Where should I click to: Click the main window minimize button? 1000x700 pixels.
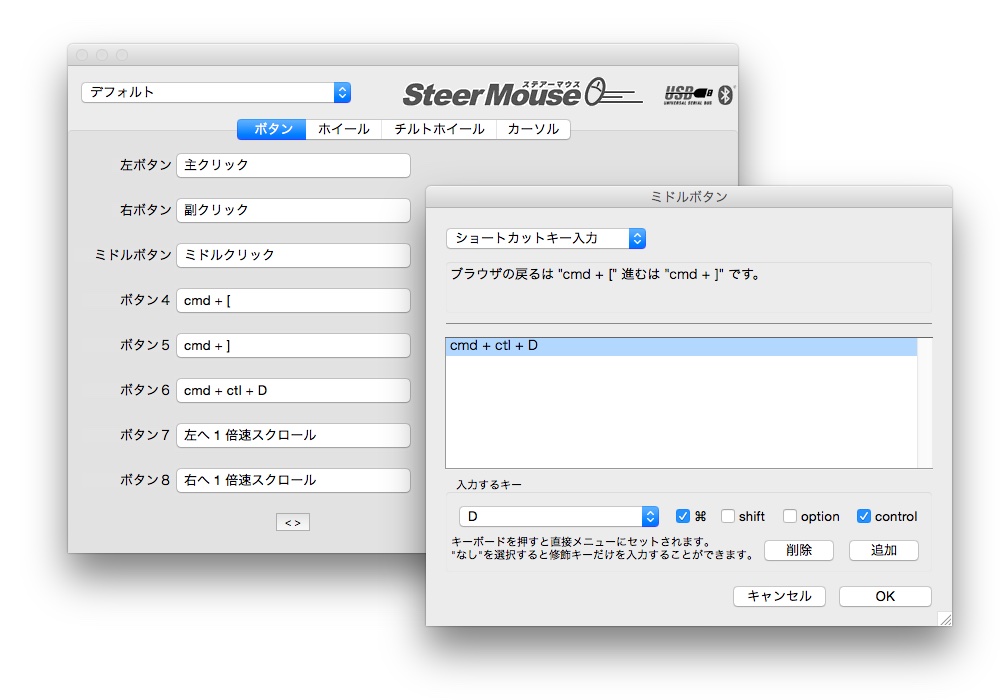pyautogui.click(x=102, y=55)
